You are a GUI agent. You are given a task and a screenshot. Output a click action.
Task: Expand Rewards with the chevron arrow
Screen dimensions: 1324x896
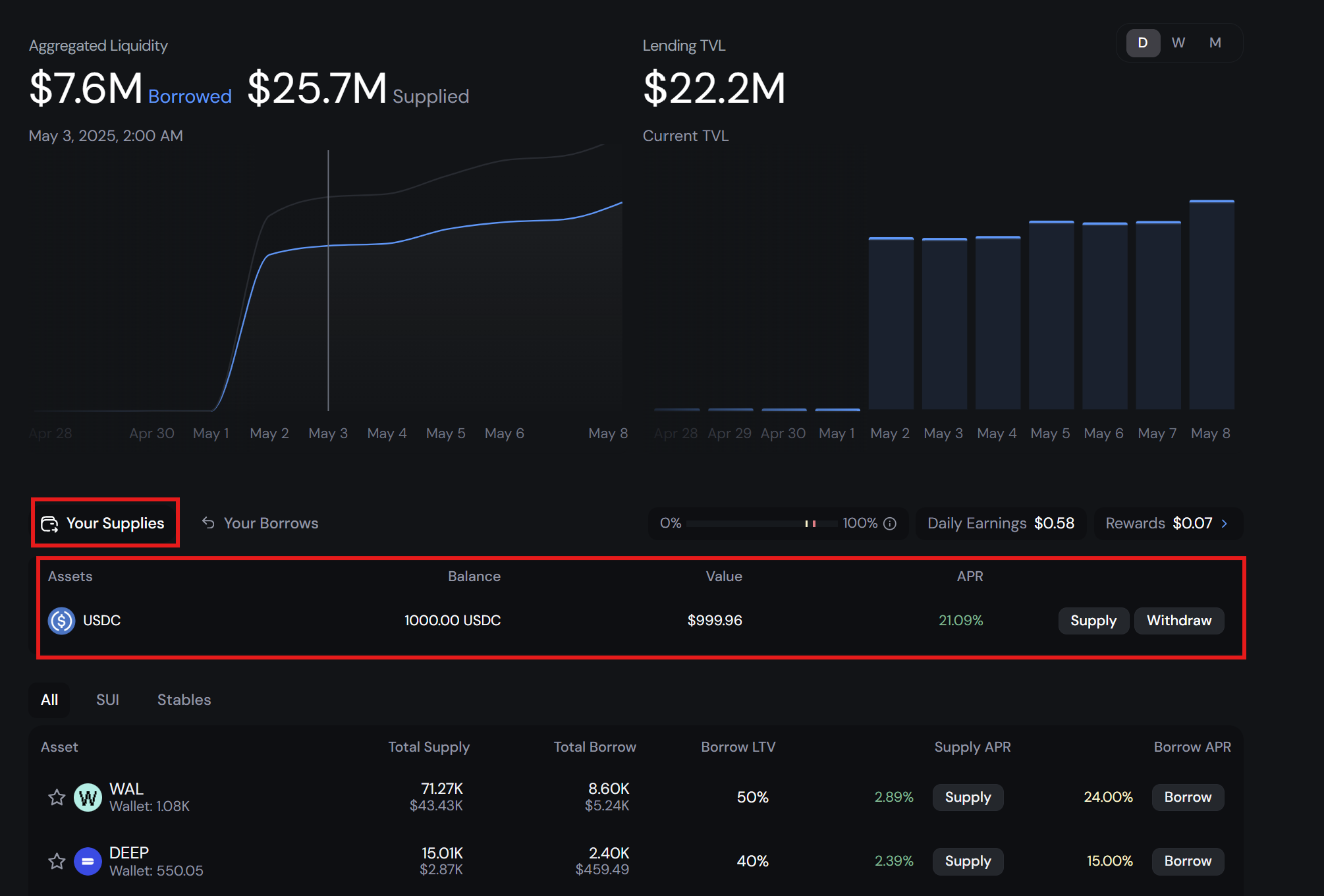pyautogui.click(x=1225, y=523)
